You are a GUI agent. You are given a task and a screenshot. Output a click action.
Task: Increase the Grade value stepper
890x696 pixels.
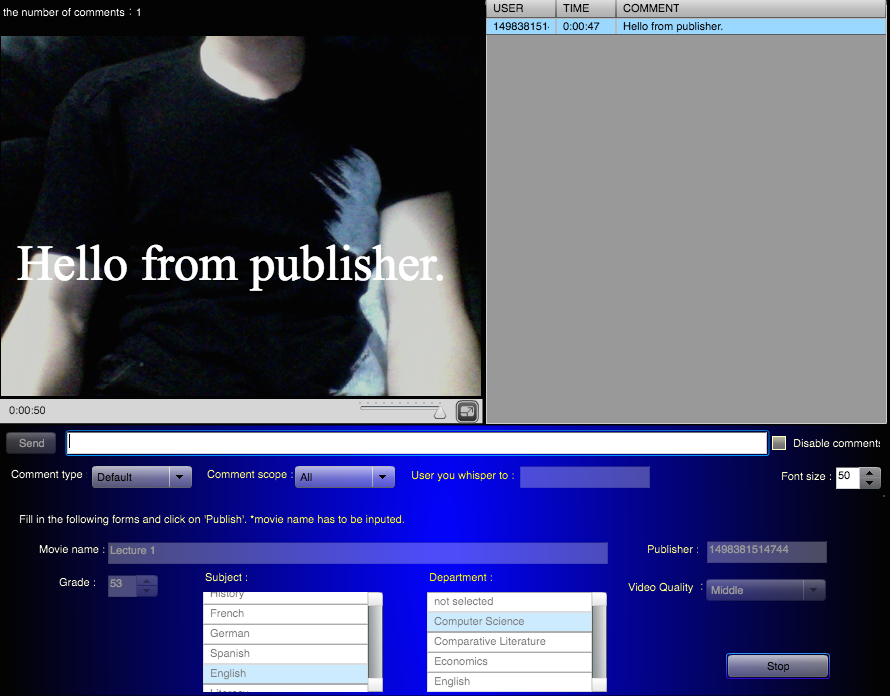pos(146,581)
